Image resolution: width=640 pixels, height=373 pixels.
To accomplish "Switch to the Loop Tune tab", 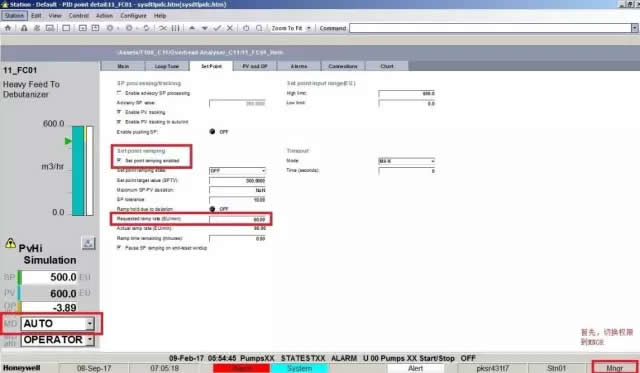I will (x=167, y=66).
